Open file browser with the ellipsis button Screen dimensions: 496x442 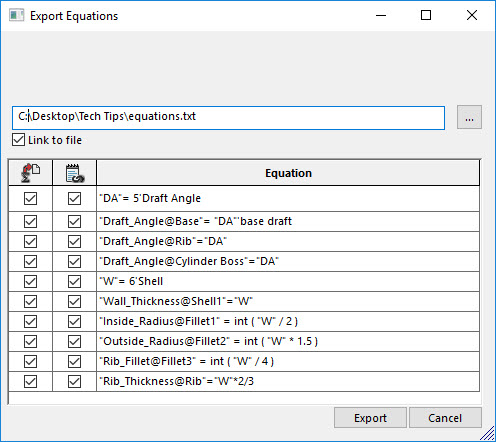tap(469, 117)
